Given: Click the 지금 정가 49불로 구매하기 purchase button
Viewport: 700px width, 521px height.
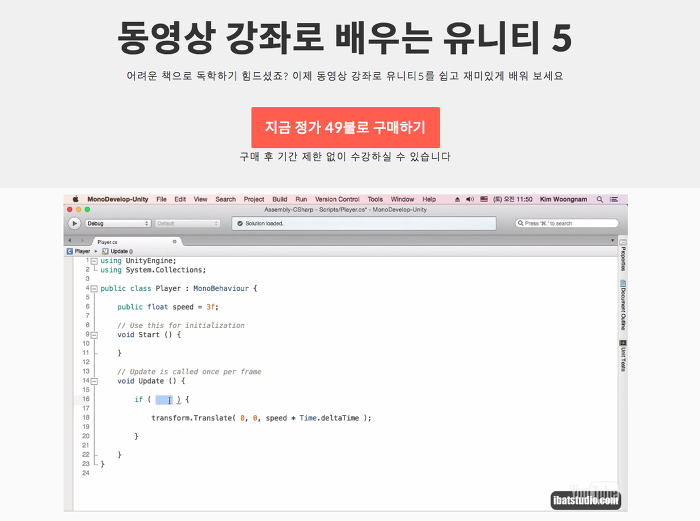Looking at the screenshot, I should pos(346,127).
